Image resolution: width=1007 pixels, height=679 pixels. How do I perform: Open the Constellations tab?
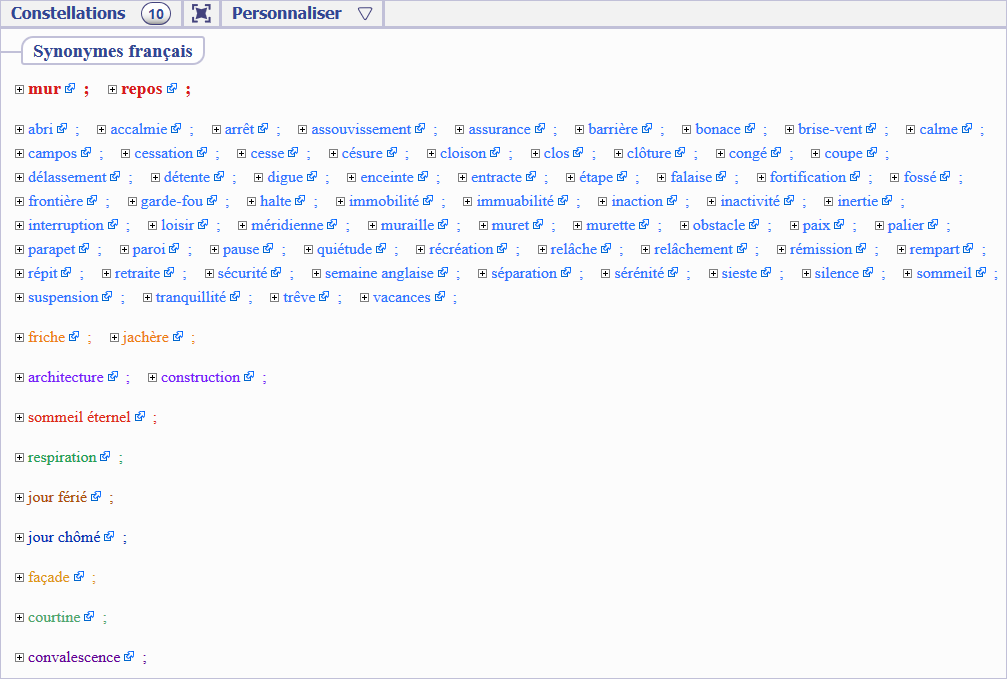point(69,14)
